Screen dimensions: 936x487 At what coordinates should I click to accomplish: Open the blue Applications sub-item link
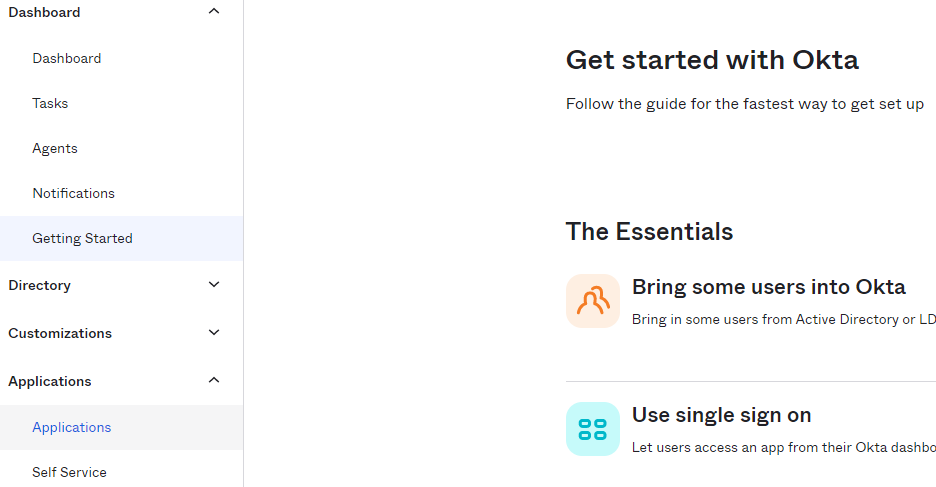point(72,427)
